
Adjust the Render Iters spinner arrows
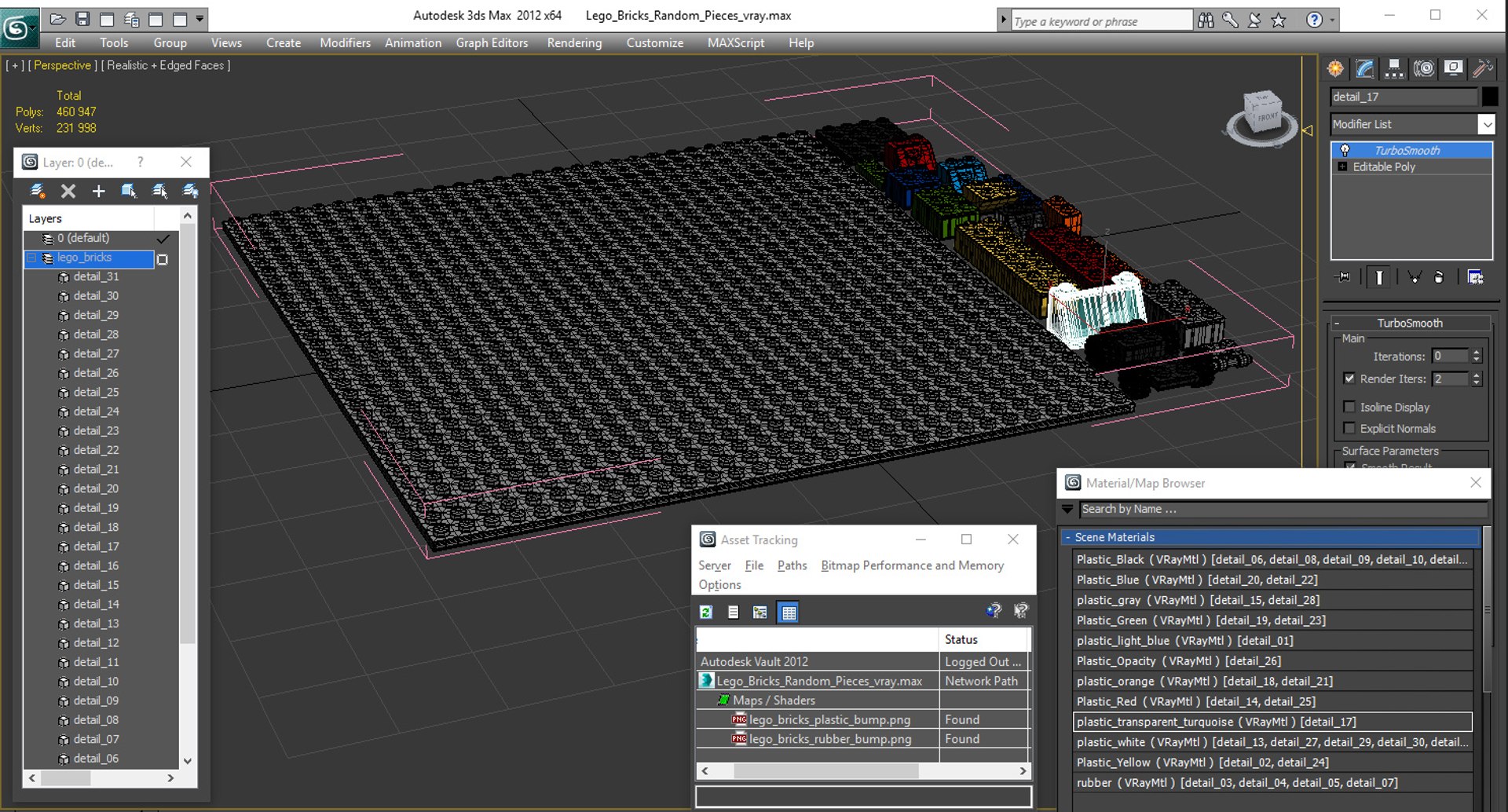[1477, 379]
